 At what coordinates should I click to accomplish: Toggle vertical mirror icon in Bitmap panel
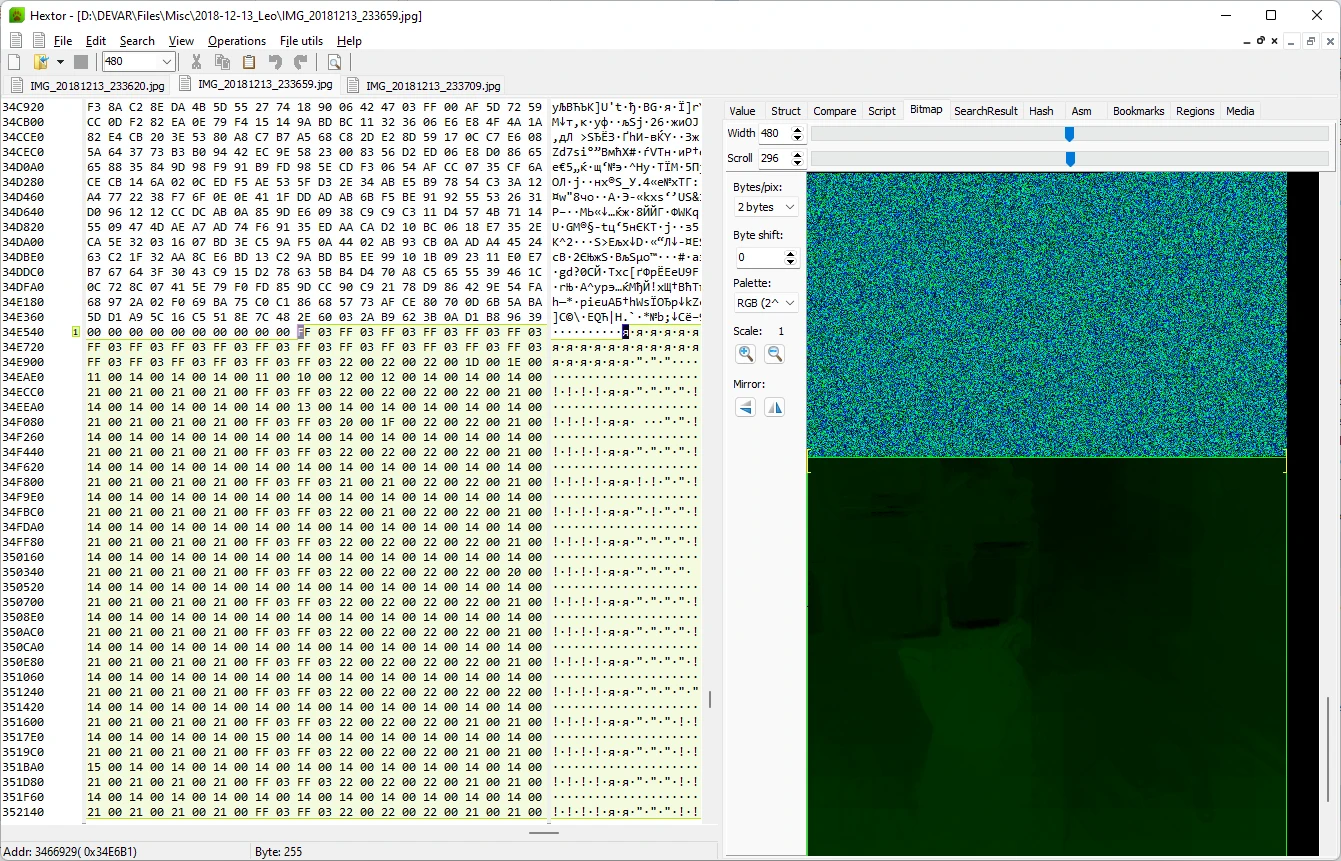pyautogui.click(x=774, y=407)
